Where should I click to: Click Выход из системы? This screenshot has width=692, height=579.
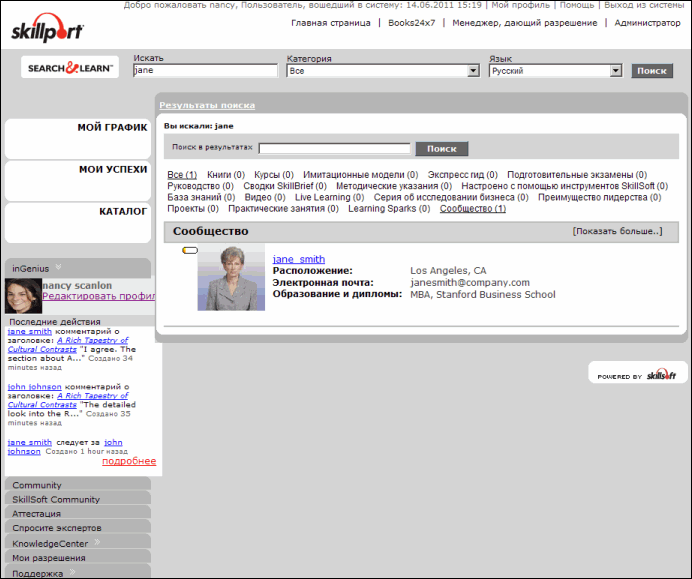tap(644, 5)
